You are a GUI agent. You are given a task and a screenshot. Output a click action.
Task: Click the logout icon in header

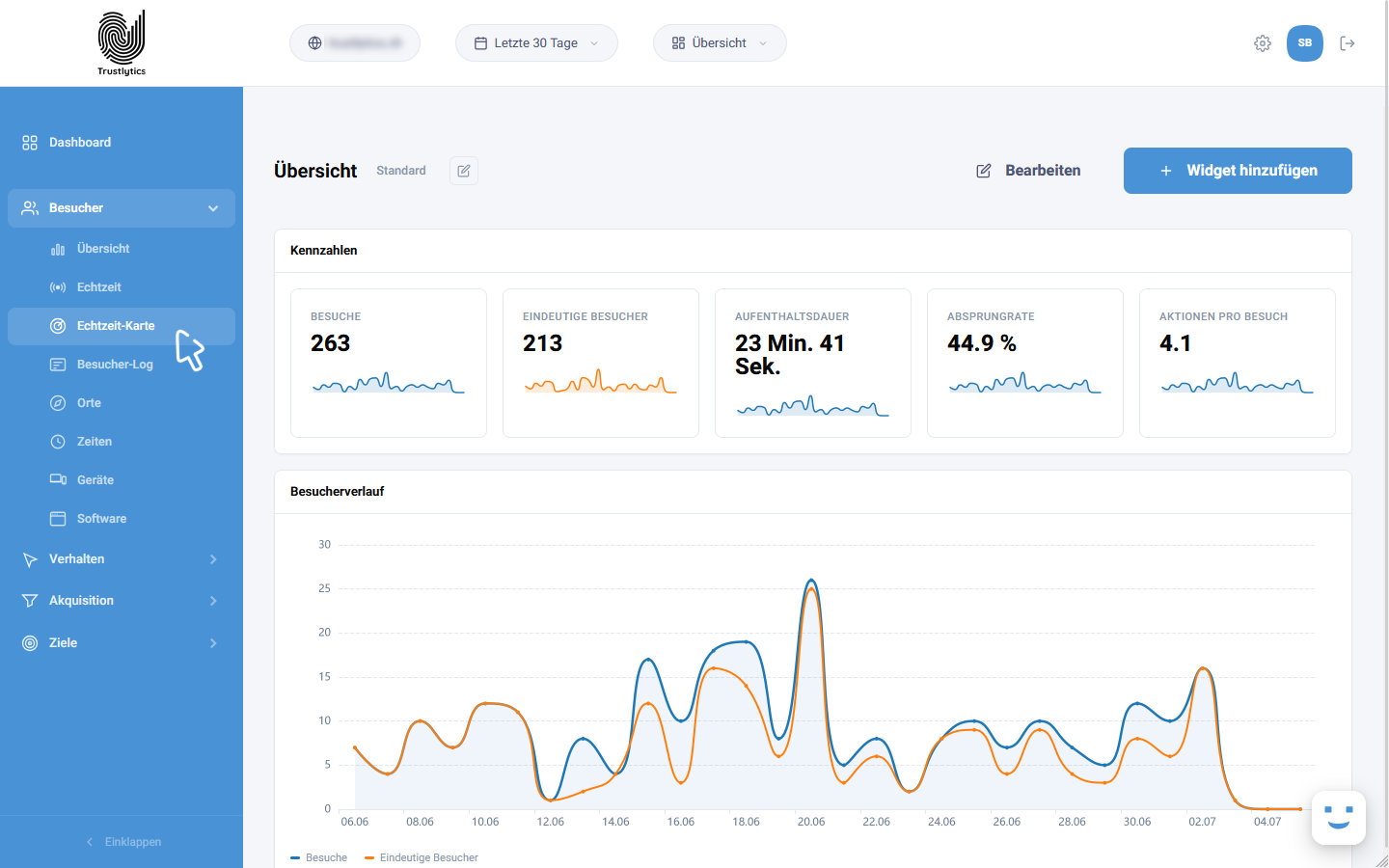[1348, 43]
